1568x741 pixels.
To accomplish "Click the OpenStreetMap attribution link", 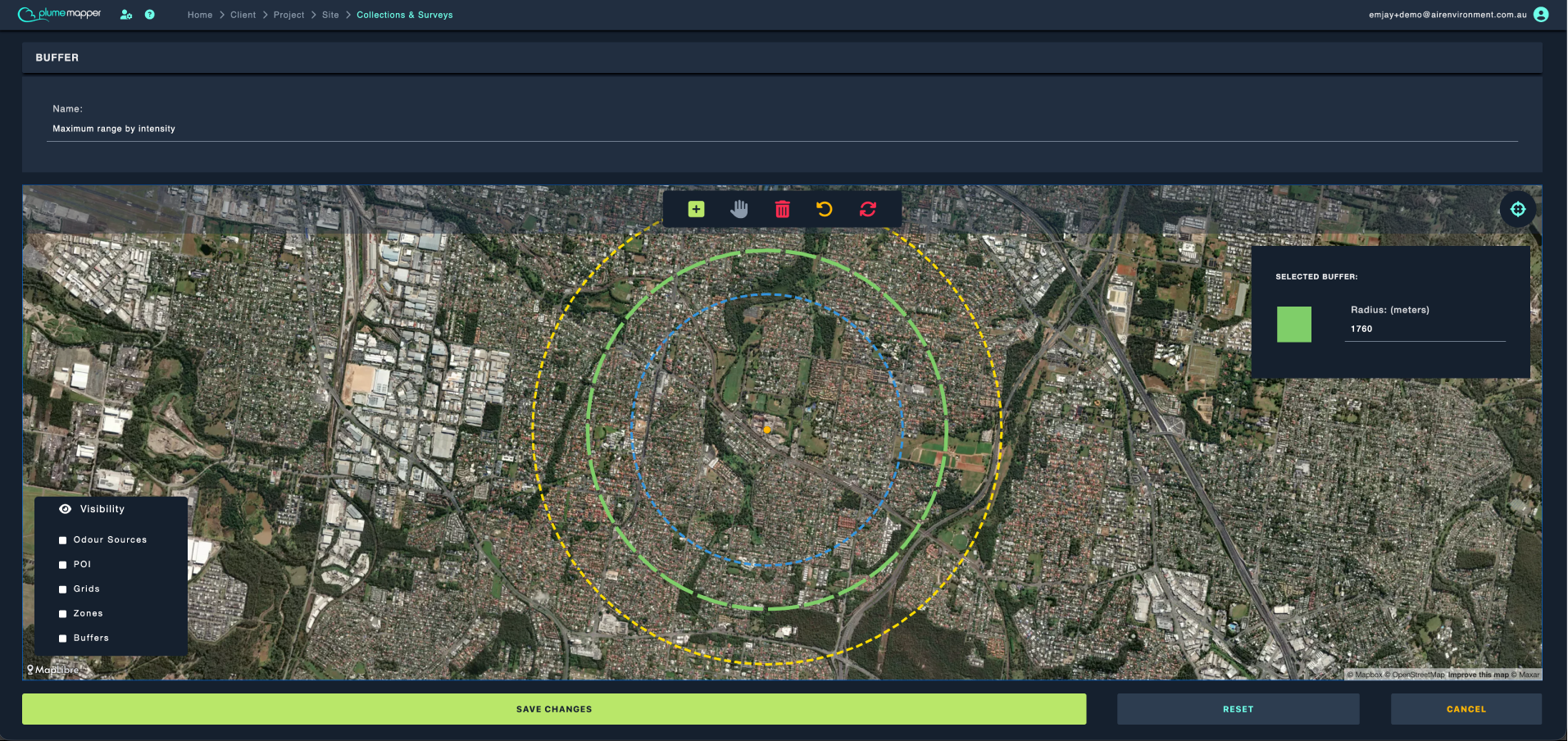I will pos(1415,675).
